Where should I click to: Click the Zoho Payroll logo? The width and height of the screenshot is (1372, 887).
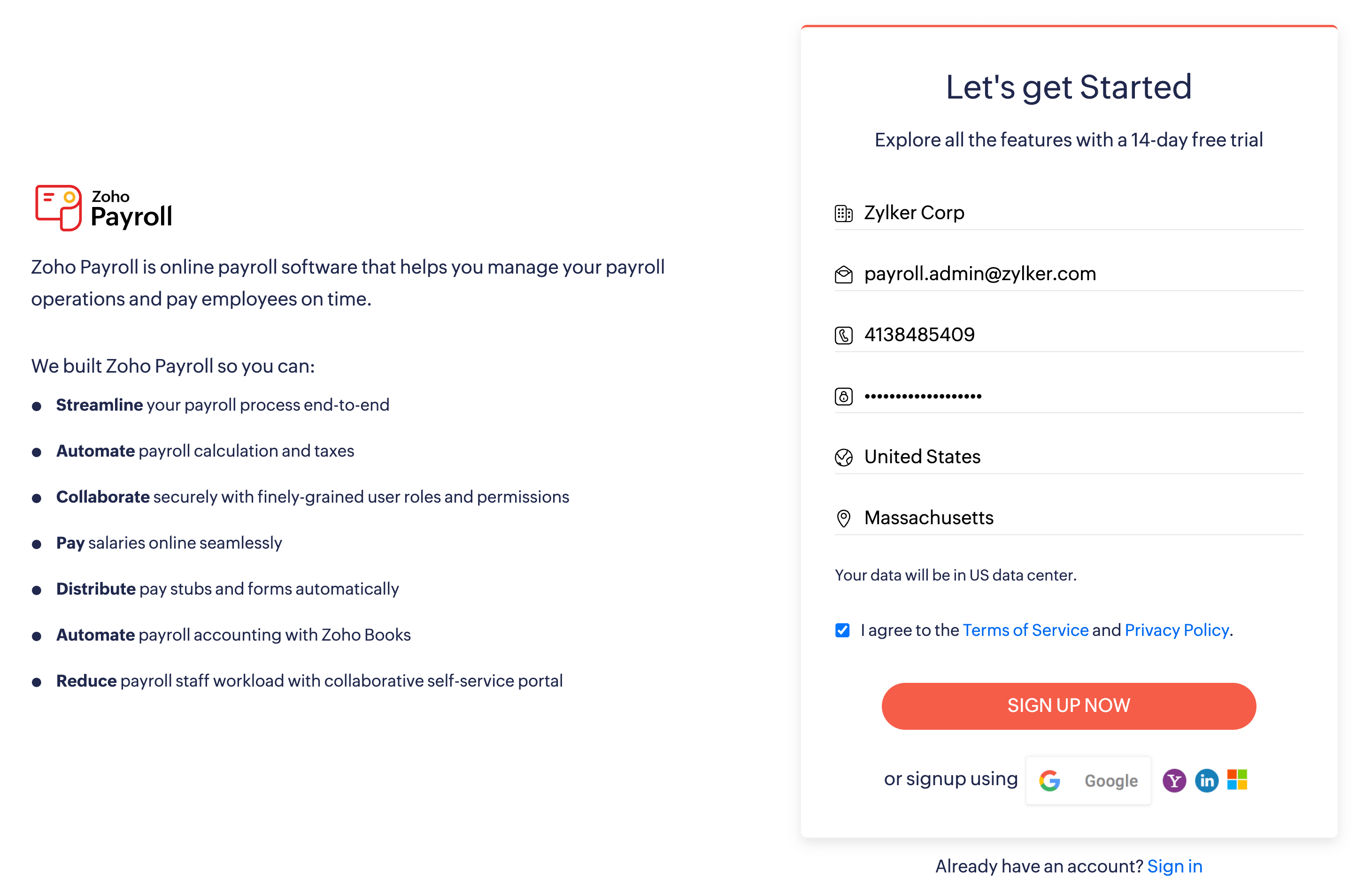[x=104, y=208]
